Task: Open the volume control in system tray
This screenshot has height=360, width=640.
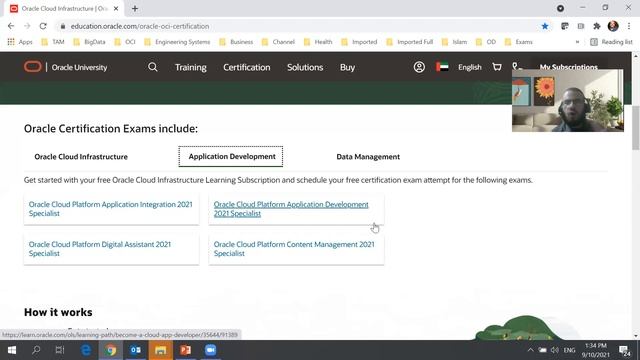Action: coord(554,350)
